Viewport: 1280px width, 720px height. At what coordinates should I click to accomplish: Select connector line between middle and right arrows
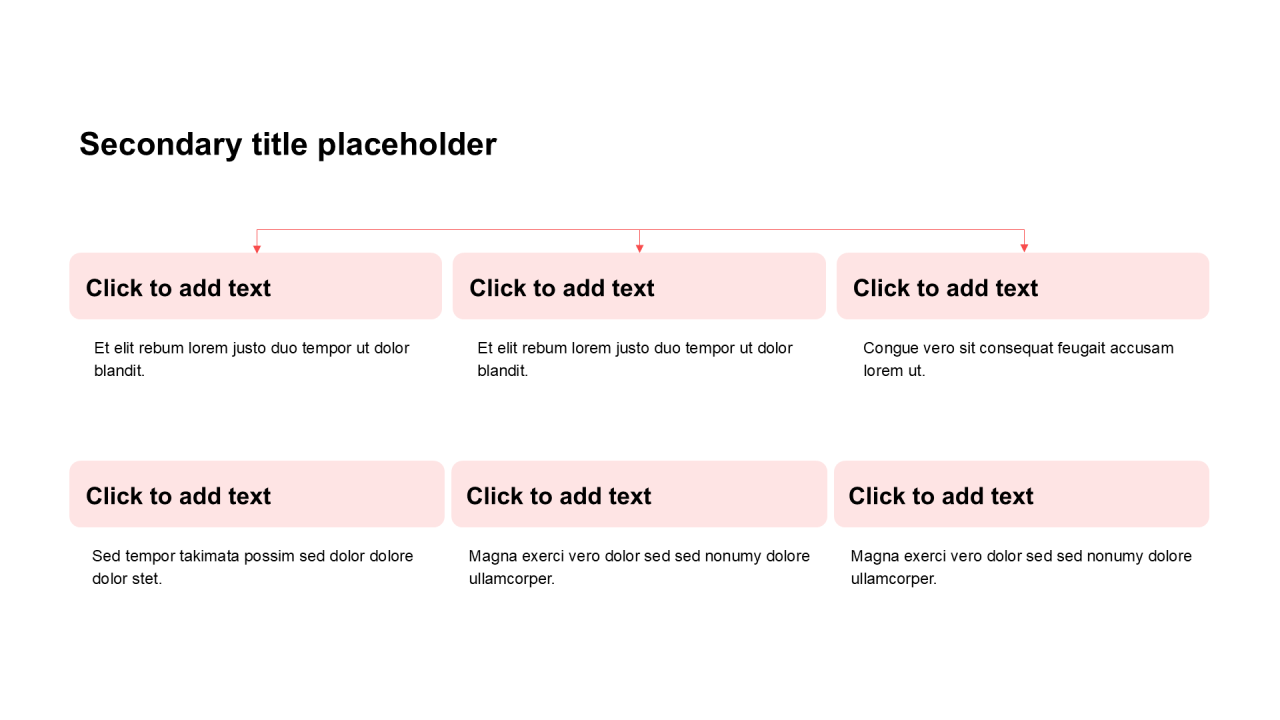click(832, 230)
